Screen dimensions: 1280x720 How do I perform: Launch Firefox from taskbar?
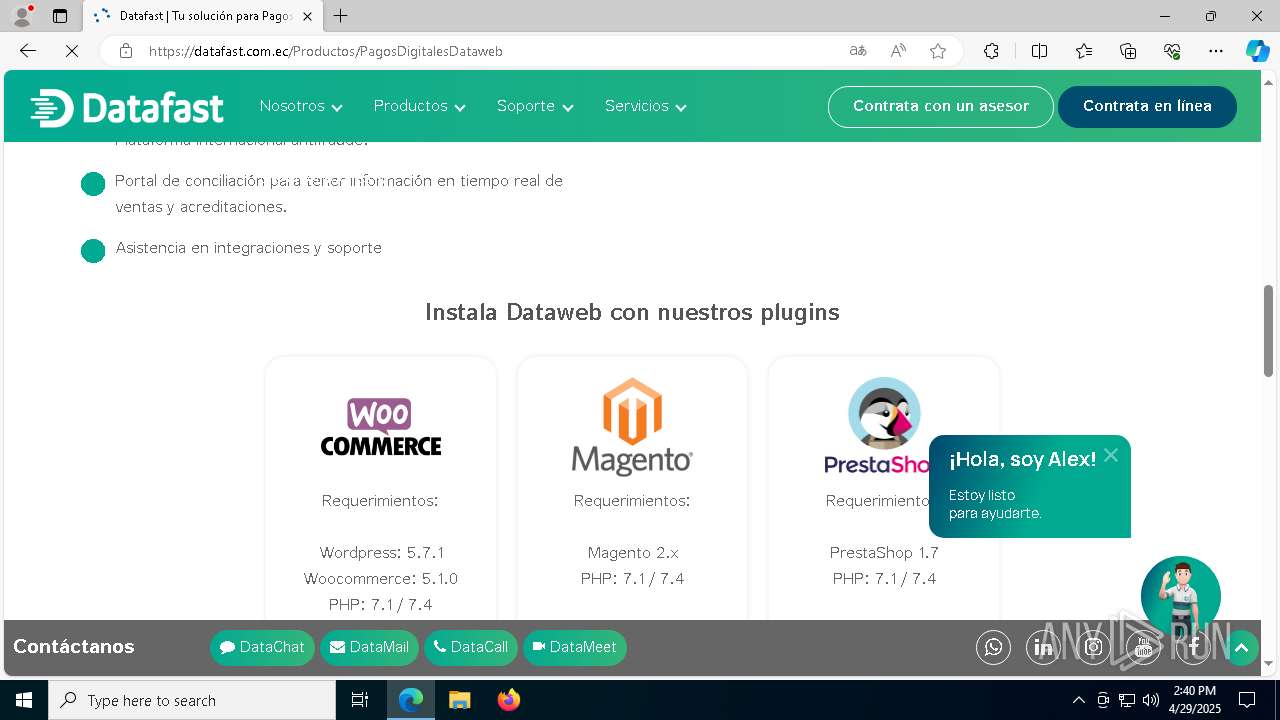click(x=508, y=700)
